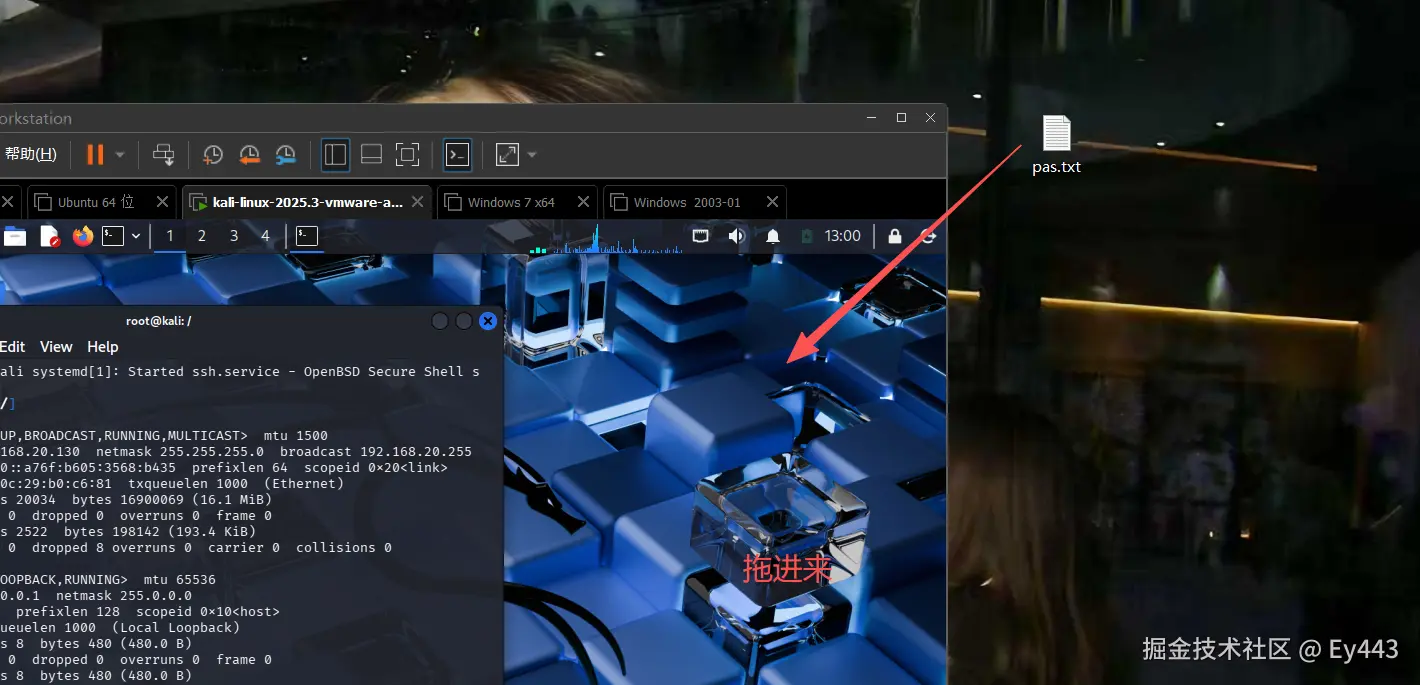
Task: Click the root@kali: / terminal title bar
Action: (x=158, y=321)
